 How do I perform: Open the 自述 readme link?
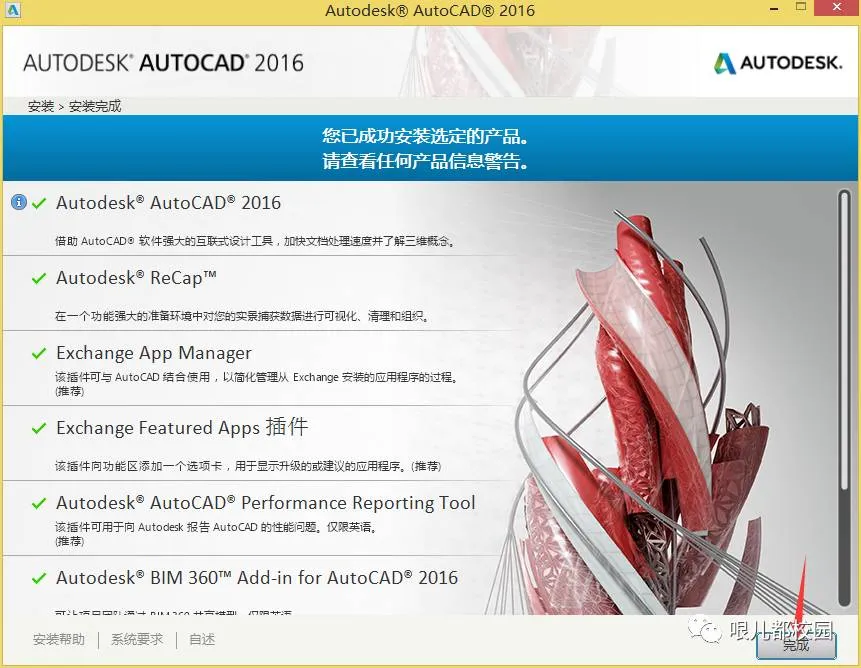[202, 639]
